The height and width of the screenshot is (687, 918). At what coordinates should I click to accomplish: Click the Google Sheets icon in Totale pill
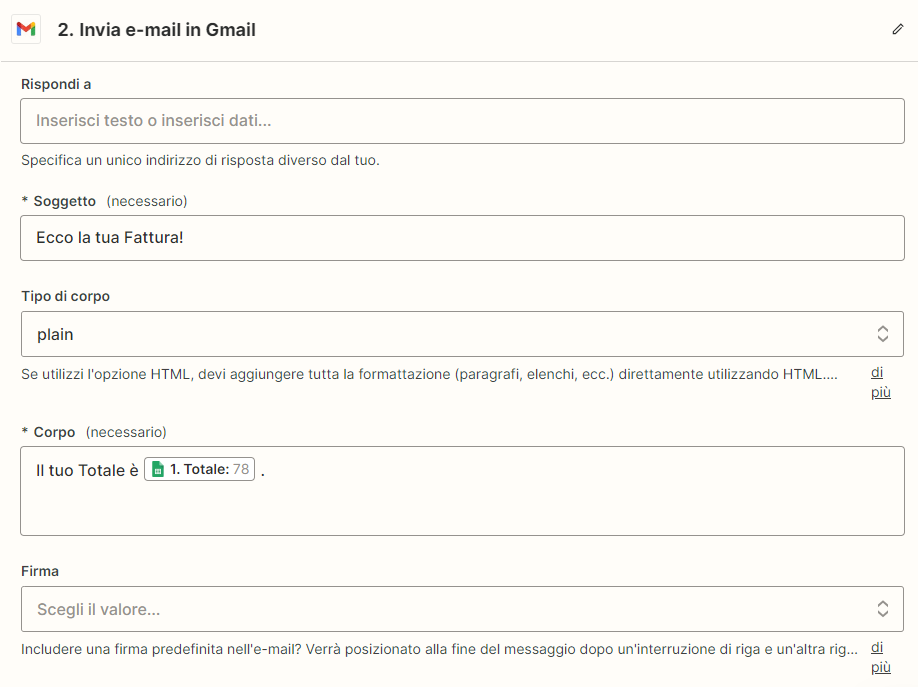pos(157,469)
